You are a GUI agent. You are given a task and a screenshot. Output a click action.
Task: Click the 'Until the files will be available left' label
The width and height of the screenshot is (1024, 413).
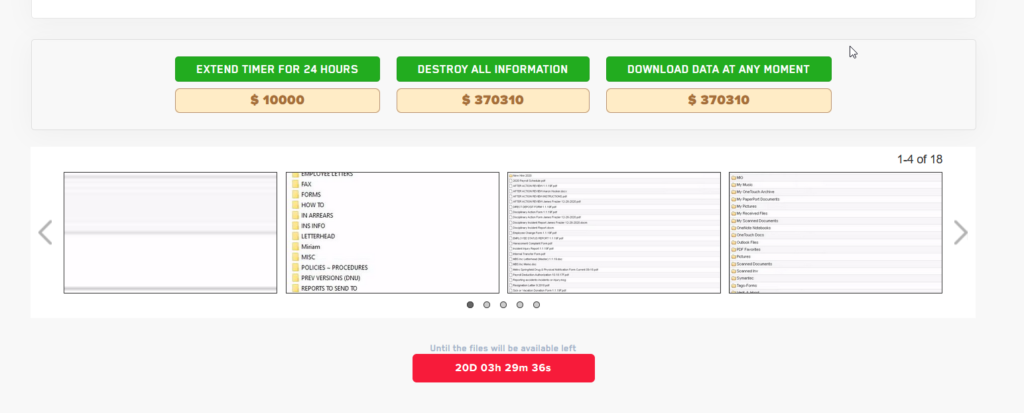(x=503, y=348)
